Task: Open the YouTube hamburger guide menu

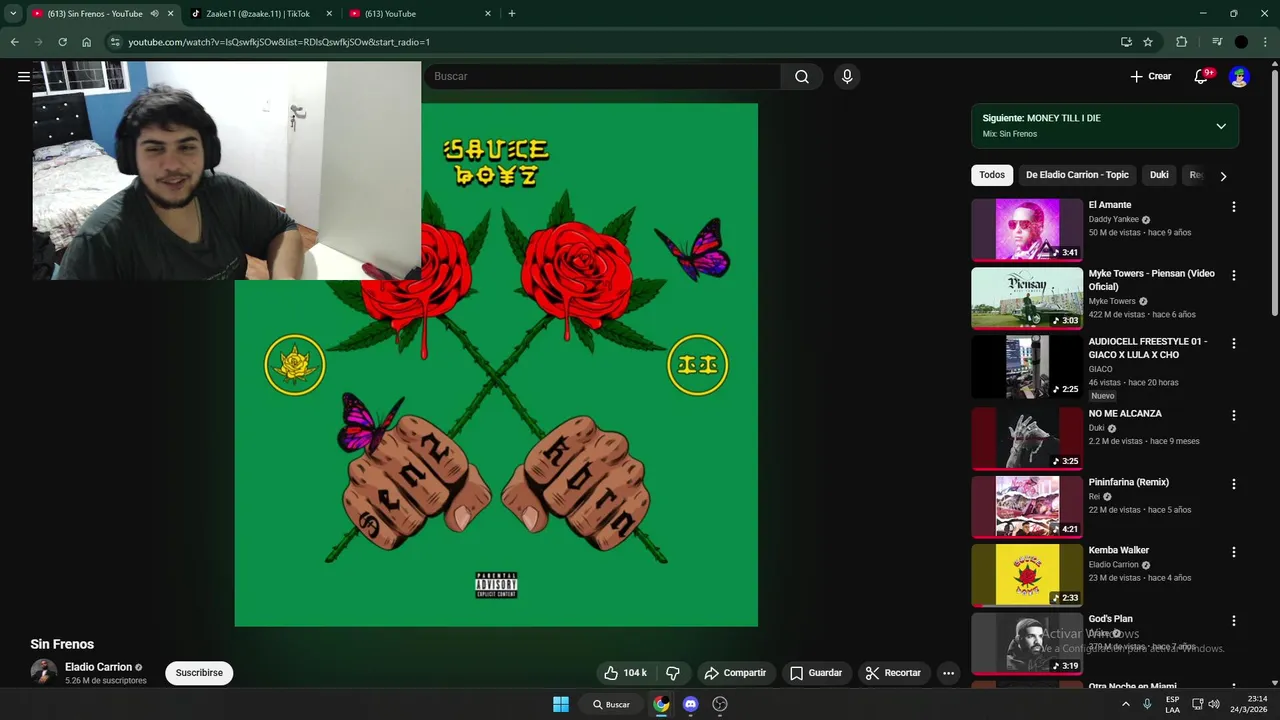Action: tap(24, 76)
